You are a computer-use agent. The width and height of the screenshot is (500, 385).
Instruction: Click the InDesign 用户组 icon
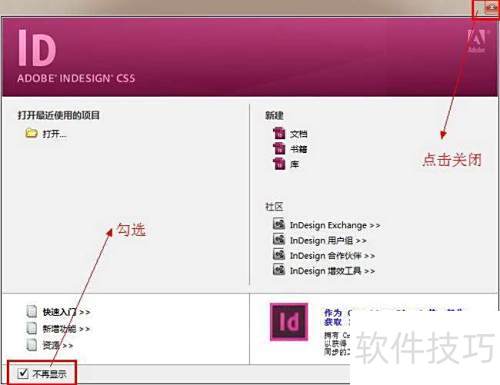[279, 239]
